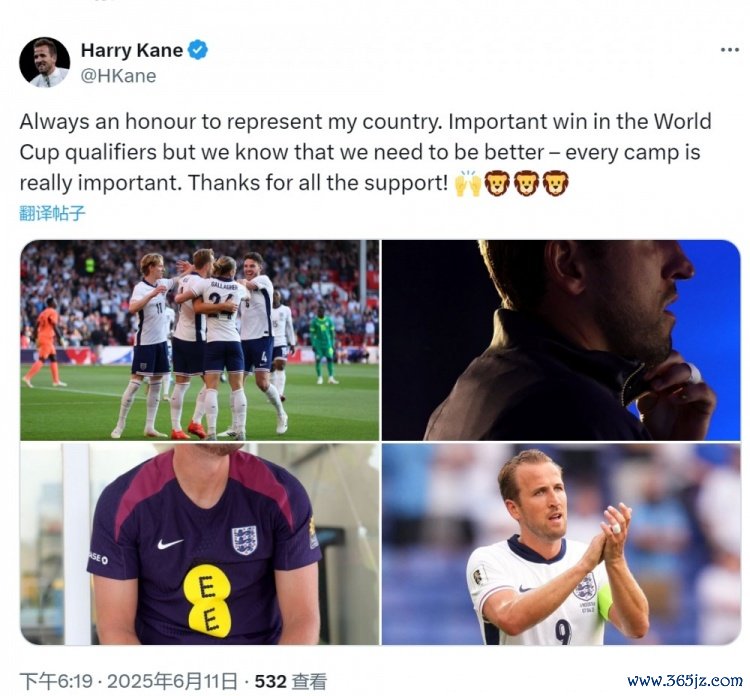Open the photo of captain applauding
Screen dimensions: 750x696
(561, 544)
